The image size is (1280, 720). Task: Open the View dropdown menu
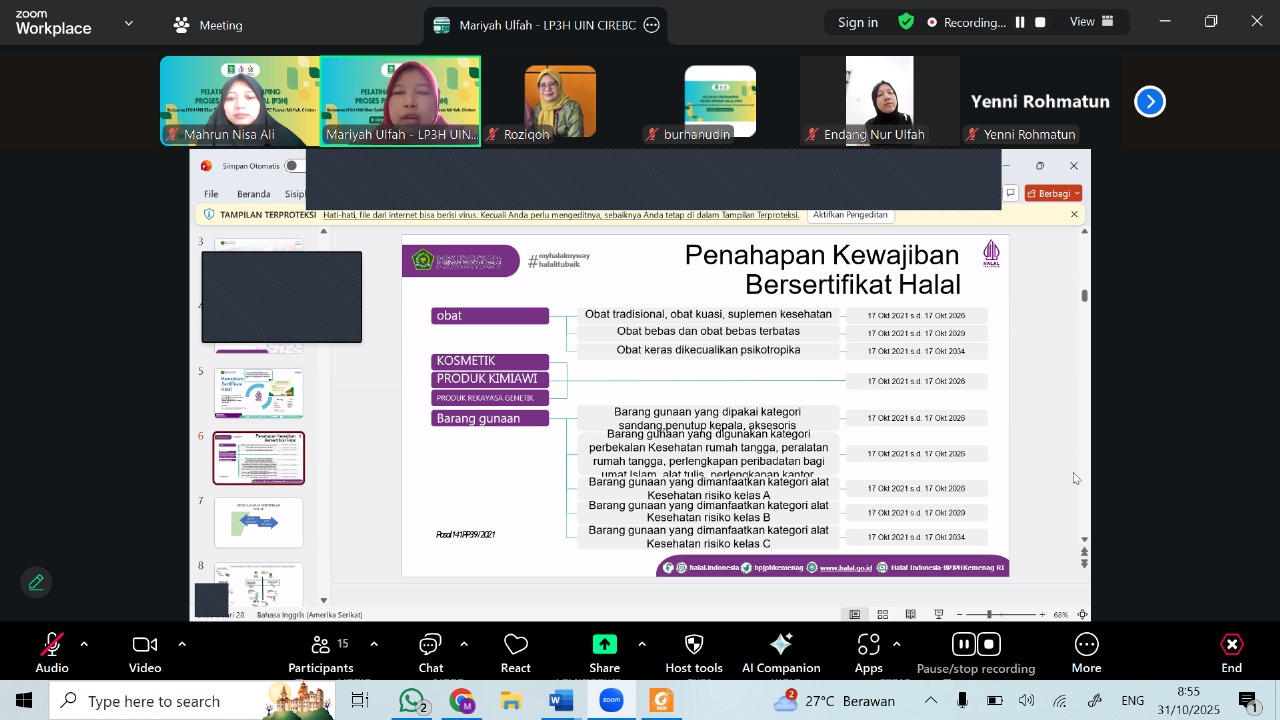(x=1092, y=22)
